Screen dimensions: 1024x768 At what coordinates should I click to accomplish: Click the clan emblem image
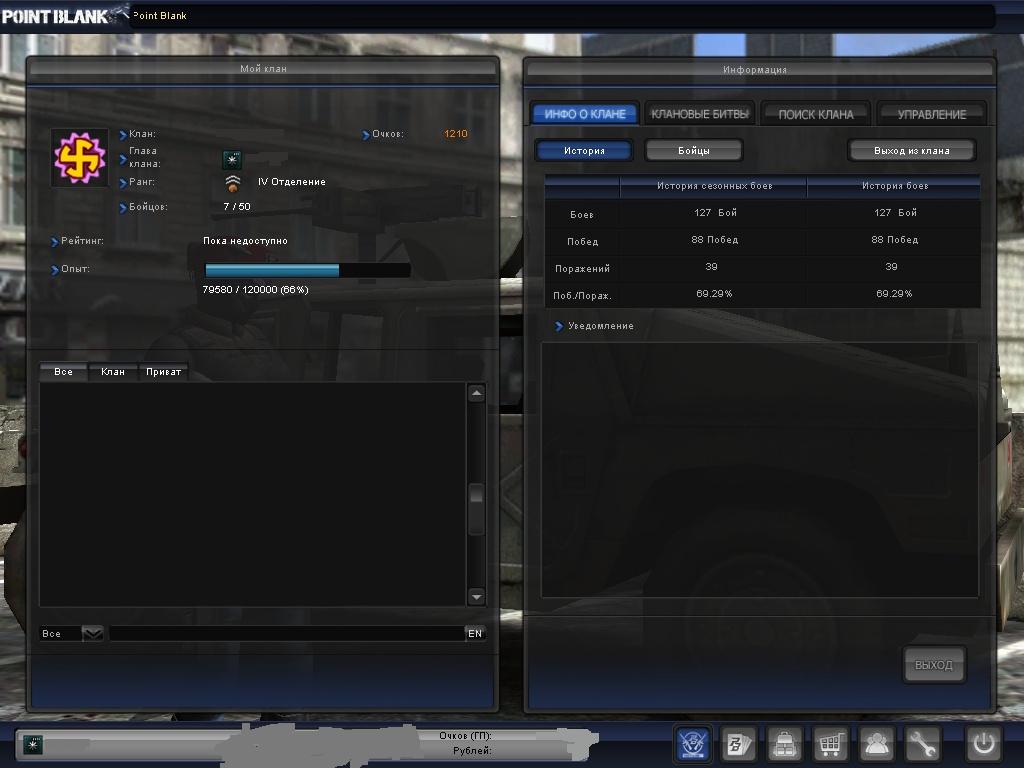tap(80, 157)
